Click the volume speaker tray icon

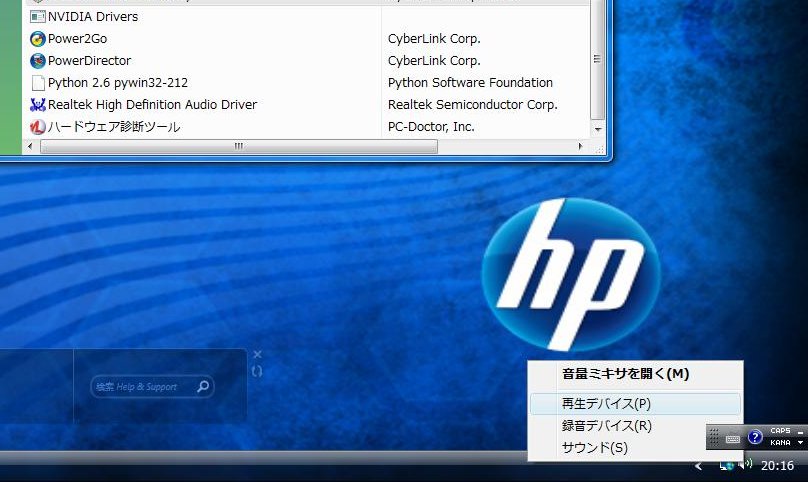coord(746,464)
